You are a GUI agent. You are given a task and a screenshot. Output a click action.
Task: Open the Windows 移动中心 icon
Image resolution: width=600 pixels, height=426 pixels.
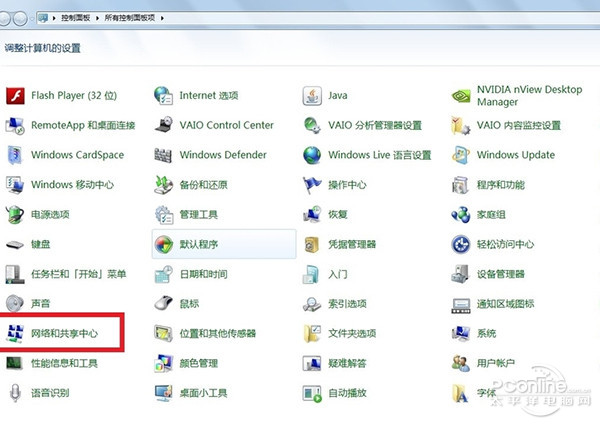pyautogui.click(x=15, y=185)
